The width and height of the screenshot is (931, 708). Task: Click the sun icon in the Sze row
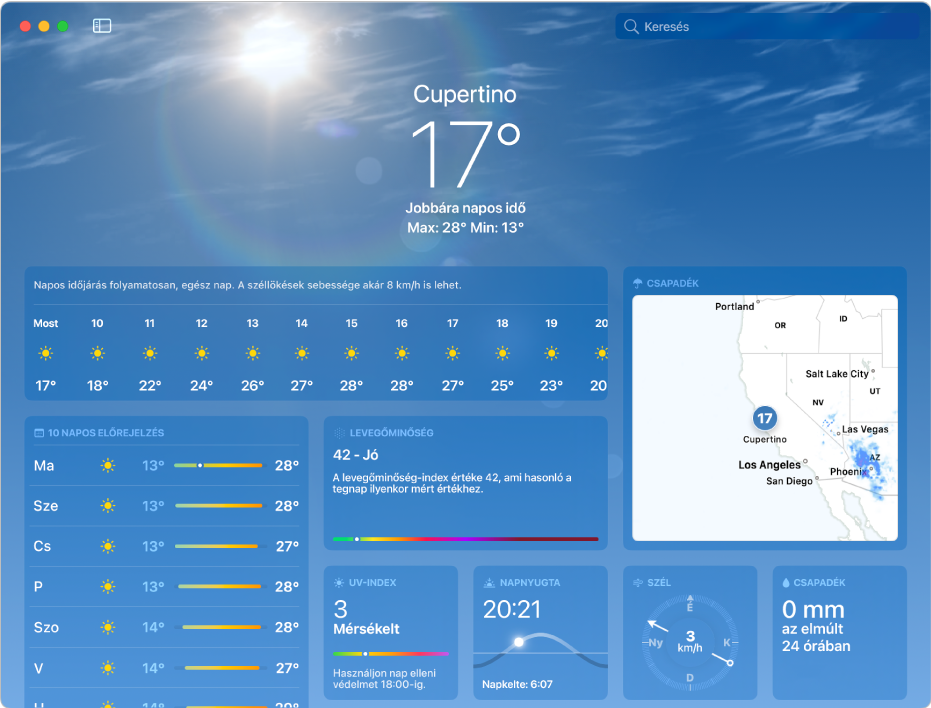tap(107, 505)
